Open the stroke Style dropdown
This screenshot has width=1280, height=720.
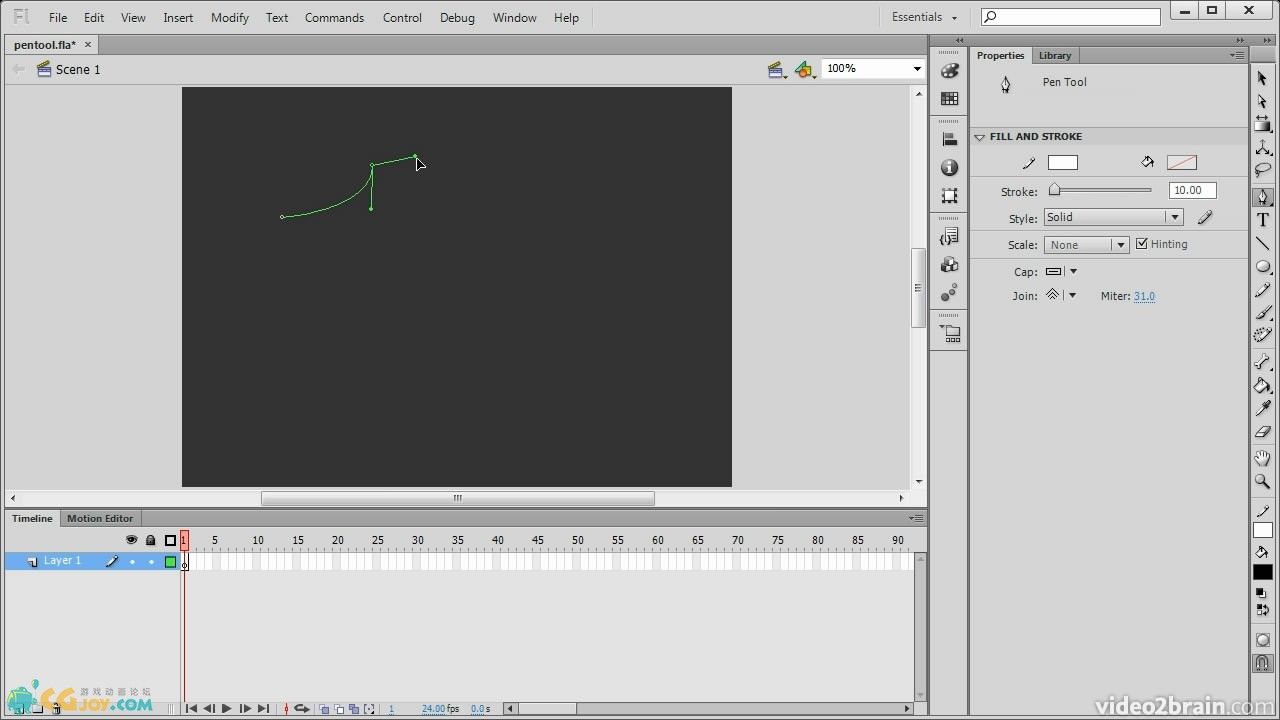[x=1113, y=217]
